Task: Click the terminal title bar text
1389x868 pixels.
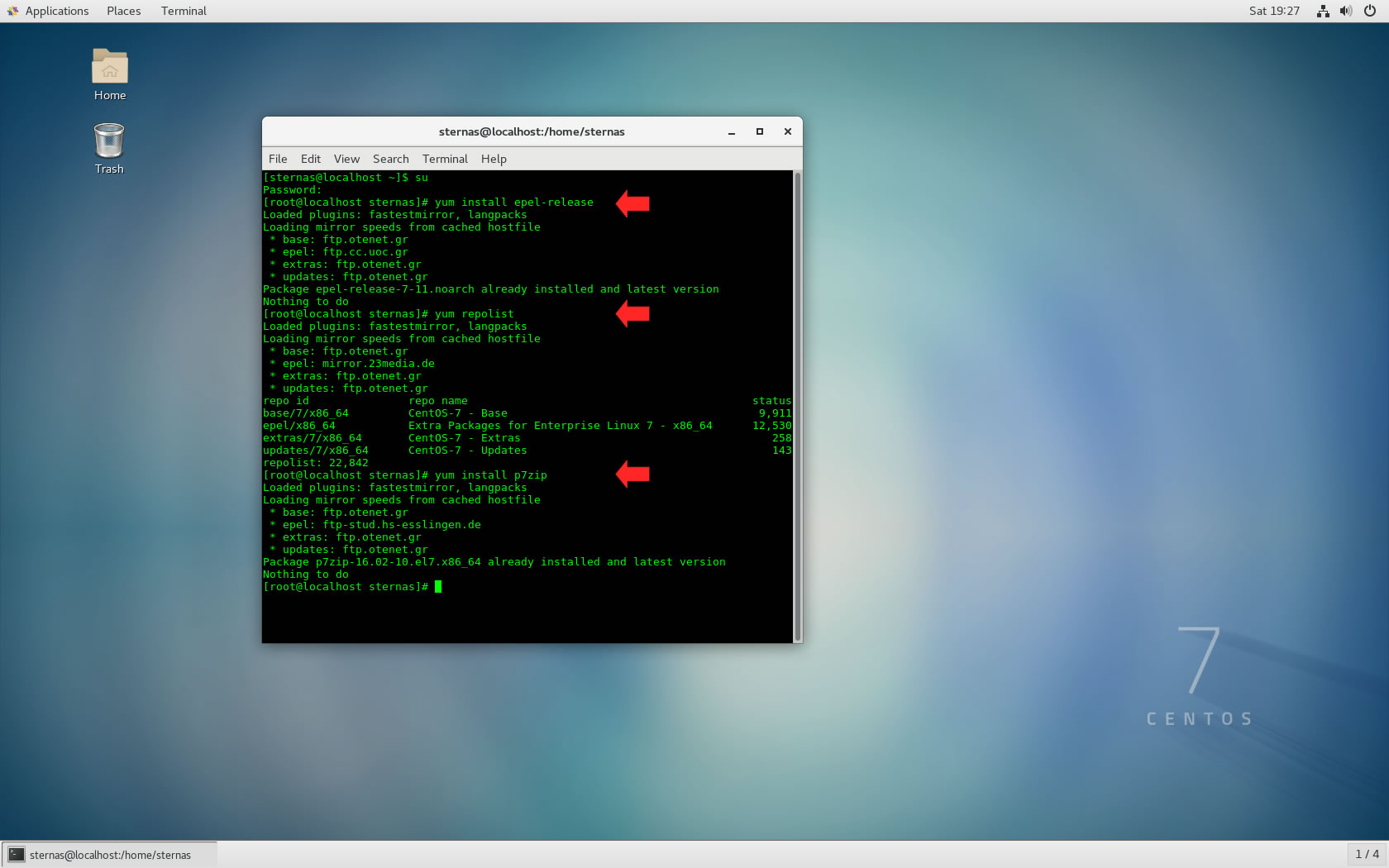Action: click(x=532, y=131)
